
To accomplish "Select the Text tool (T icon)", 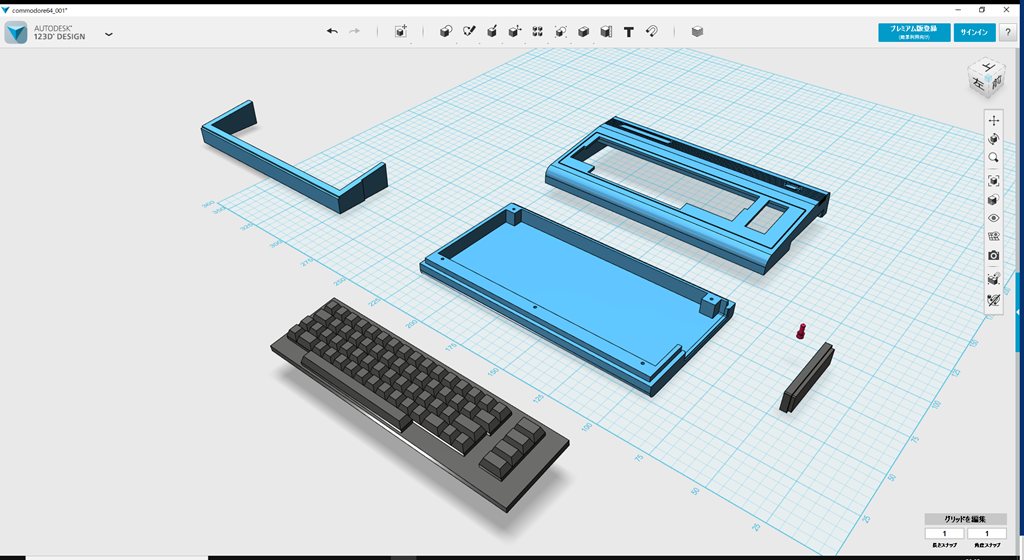I will pos(629,32).
